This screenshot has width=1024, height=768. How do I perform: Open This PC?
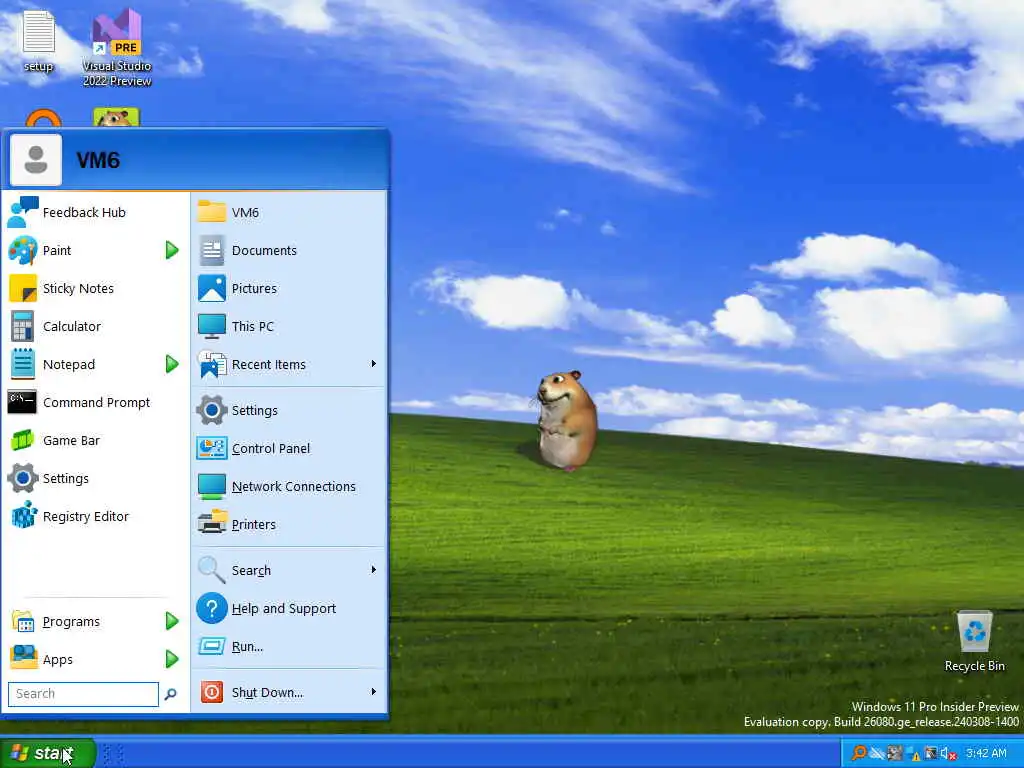(289, 326)
